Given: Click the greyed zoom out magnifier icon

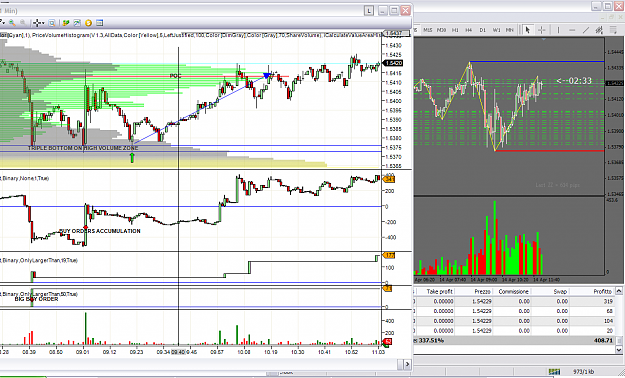Looking at the screenshot, I should [x=23, y=23].
